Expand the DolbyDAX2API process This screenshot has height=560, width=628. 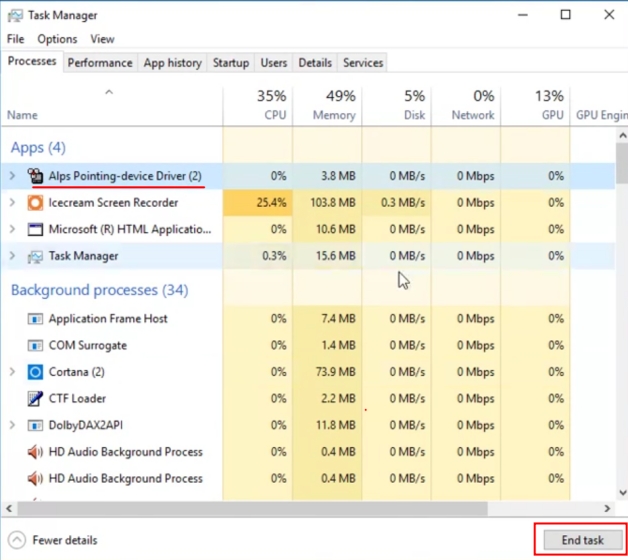(12, 425)
